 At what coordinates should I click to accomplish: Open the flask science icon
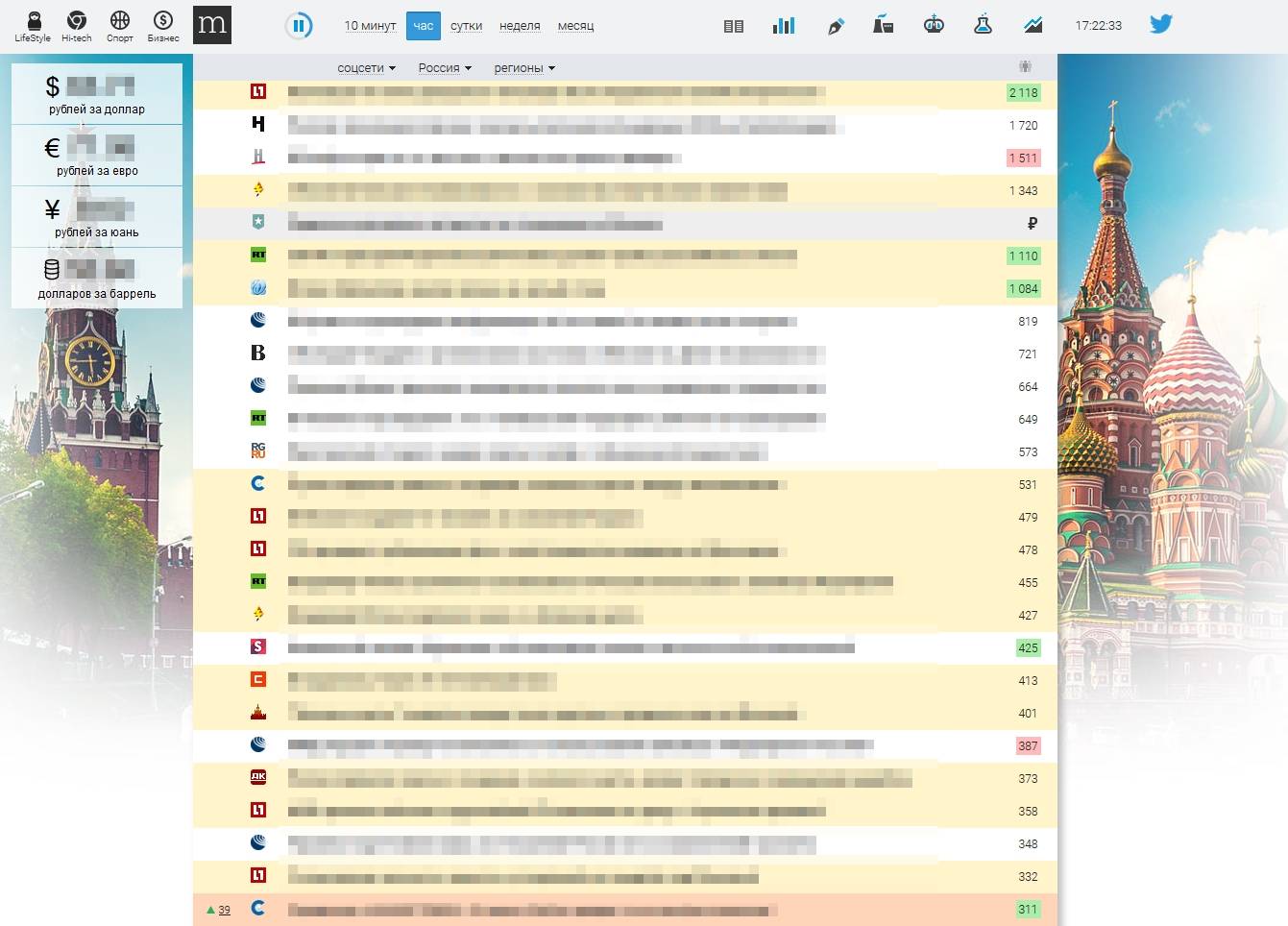(983, 26)
